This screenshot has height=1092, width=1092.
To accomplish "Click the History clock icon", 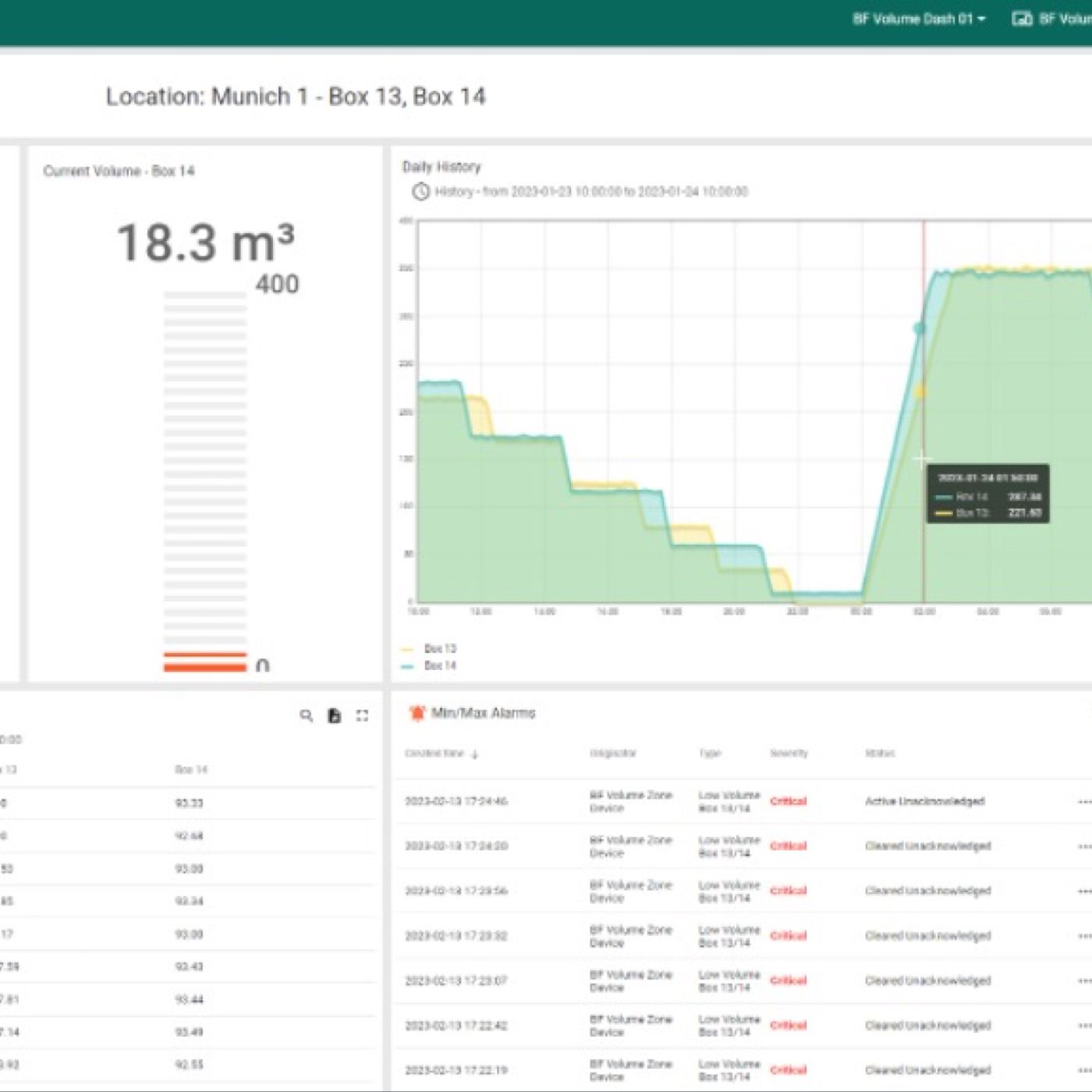I will point(420,191).
